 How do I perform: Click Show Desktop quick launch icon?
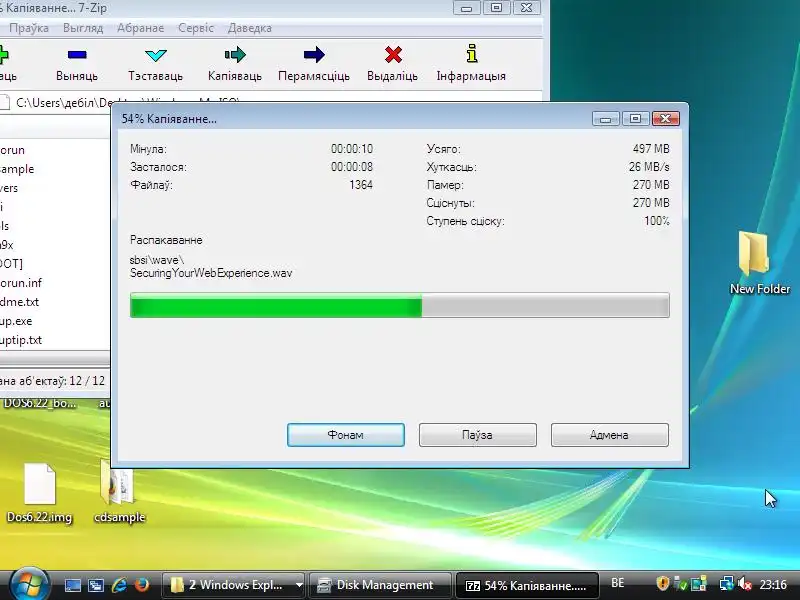tap(72, 585)
